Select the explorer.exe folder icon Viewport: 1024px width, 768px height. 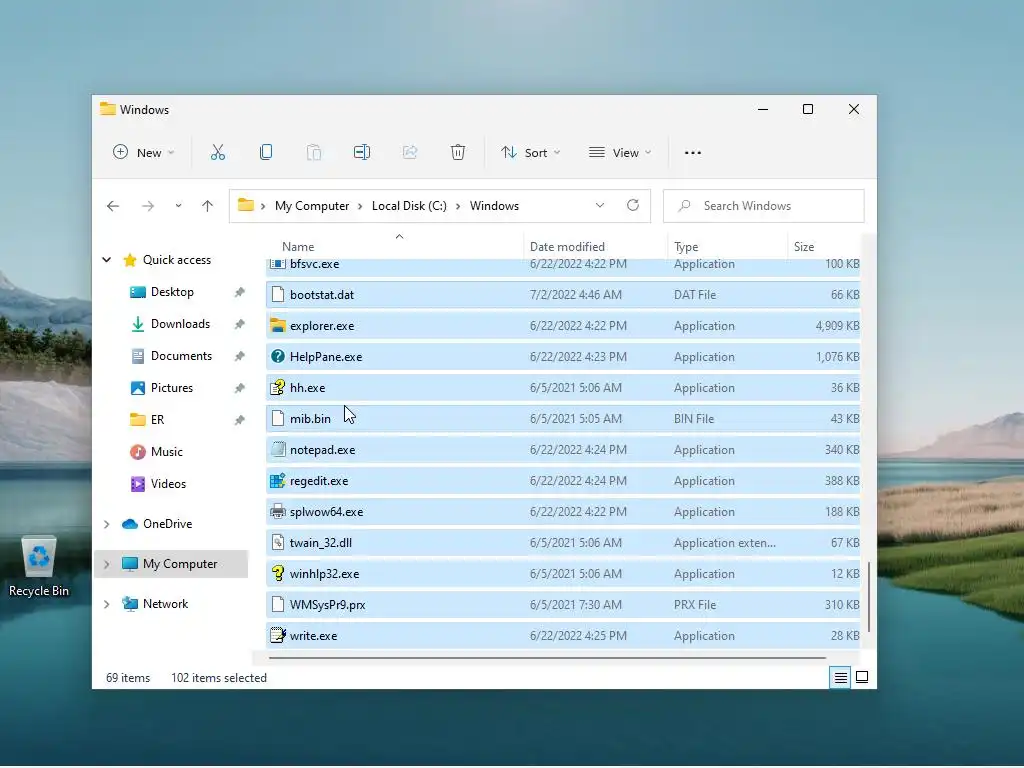pyautogui.click(x=278, y=325)
